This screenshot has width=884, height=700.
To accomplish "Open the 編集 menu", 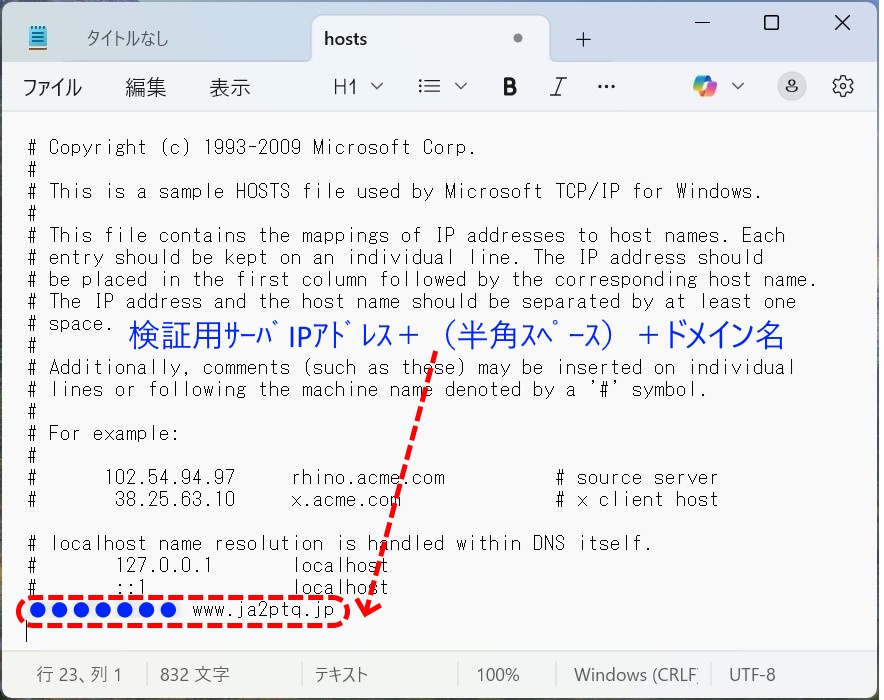I will point(145,87).
